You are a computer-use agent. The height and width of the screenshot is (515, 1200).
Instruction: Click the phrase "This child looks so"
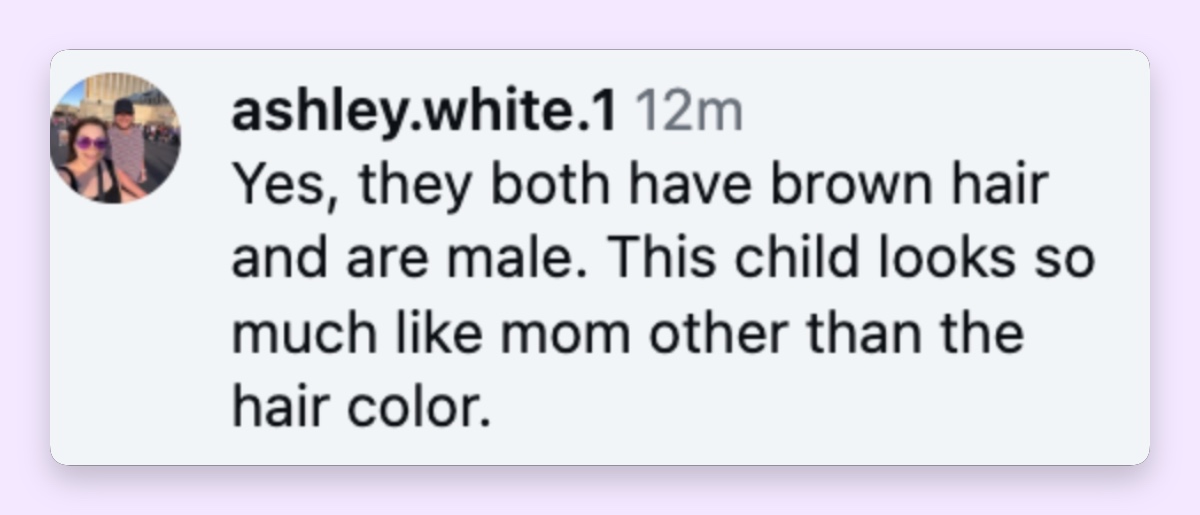[x=853, y=260]
